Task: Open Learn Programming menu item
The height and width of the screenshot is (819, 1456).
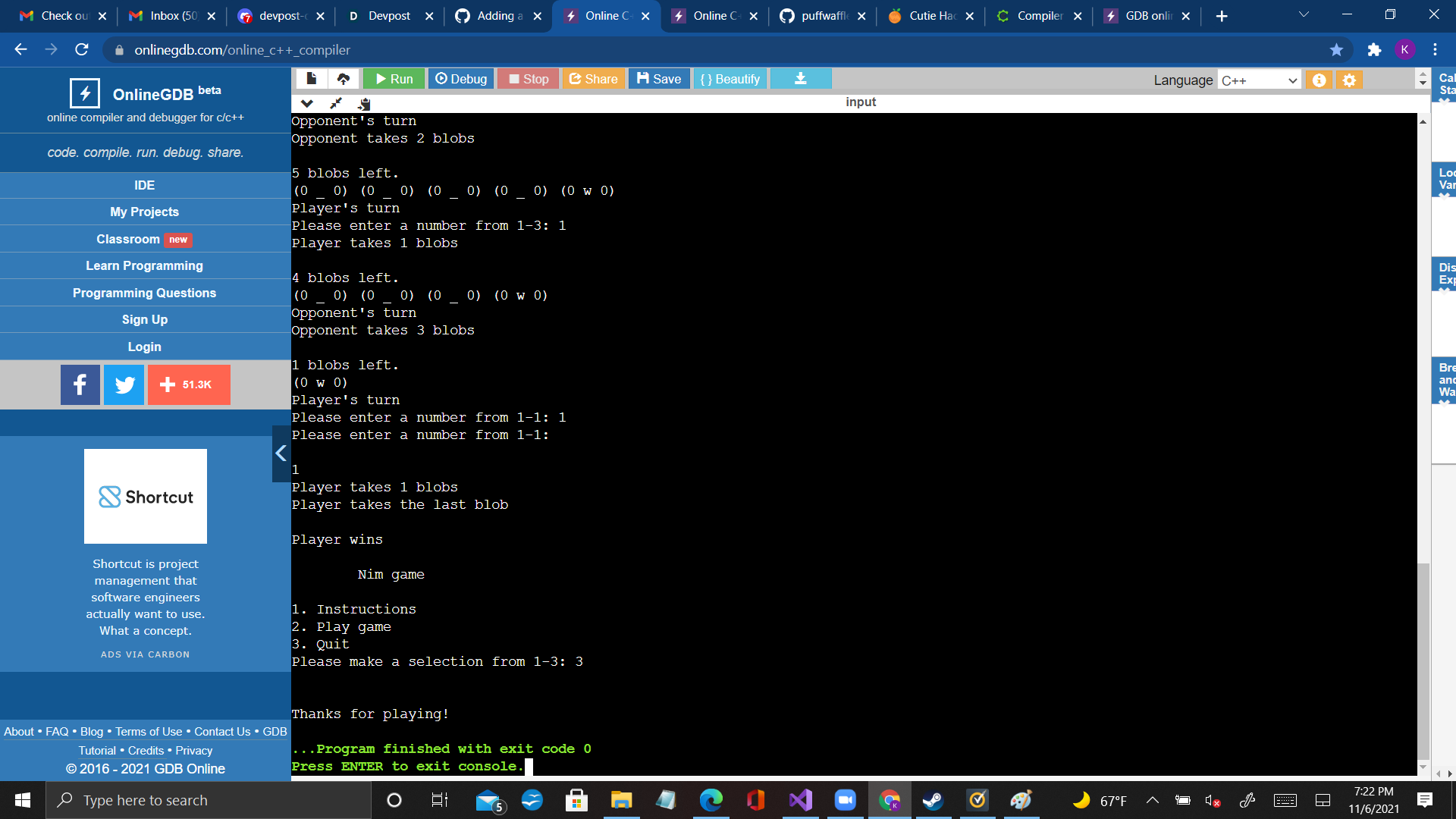Action: [144, 265]
